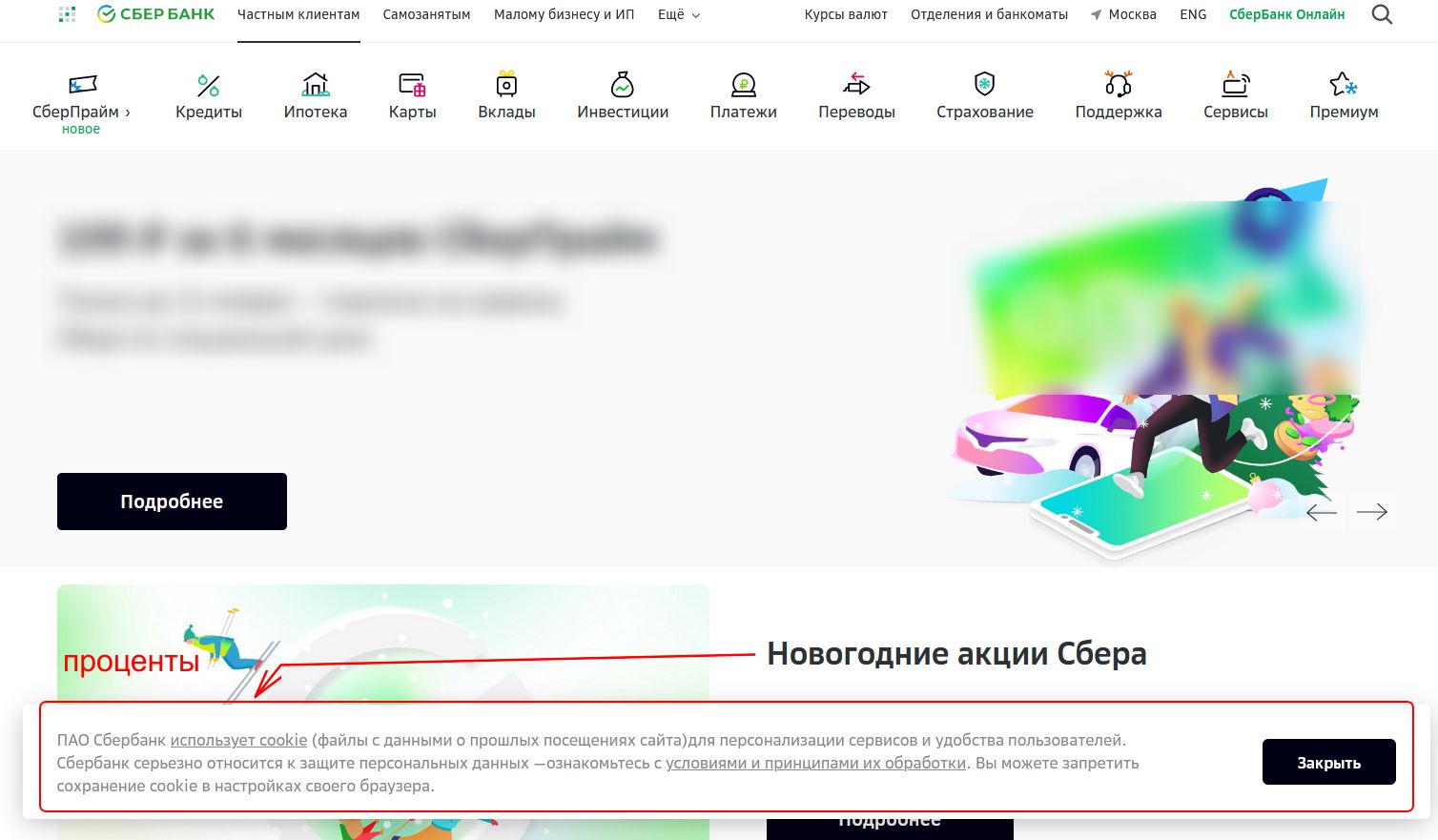Go to previous banner slide arrow
1438x840 pixels.
click(x=1321, y=512)
